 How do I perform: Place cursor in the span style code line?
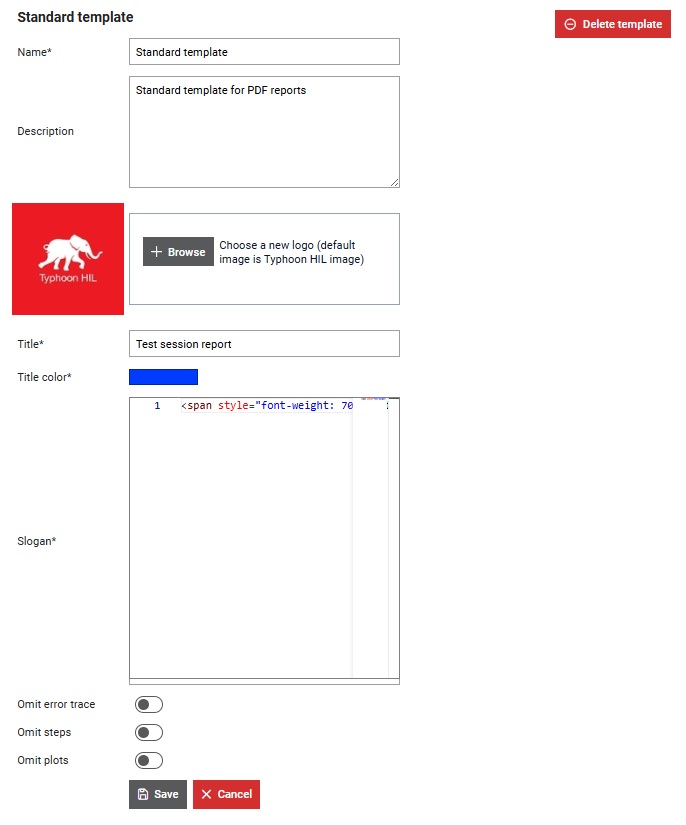click(266, 406)
